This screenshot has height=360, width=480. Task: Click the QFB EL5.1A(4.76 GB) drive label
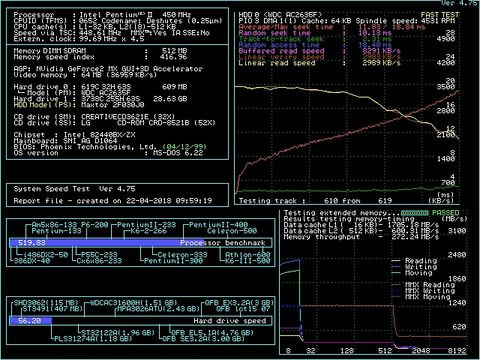212,333
